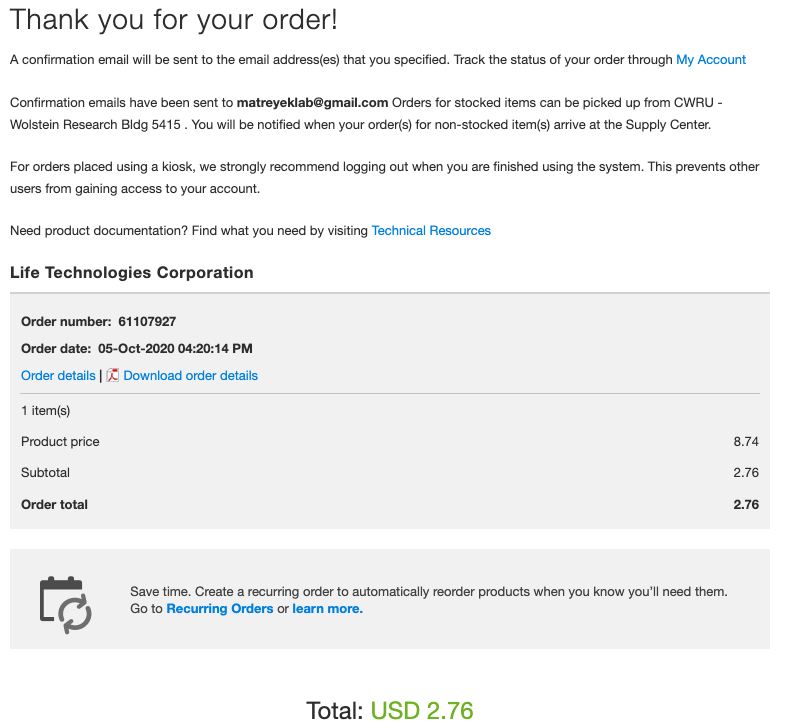787x728 pixels.
Task: Click the learn more link
Action: click(327, 609)
